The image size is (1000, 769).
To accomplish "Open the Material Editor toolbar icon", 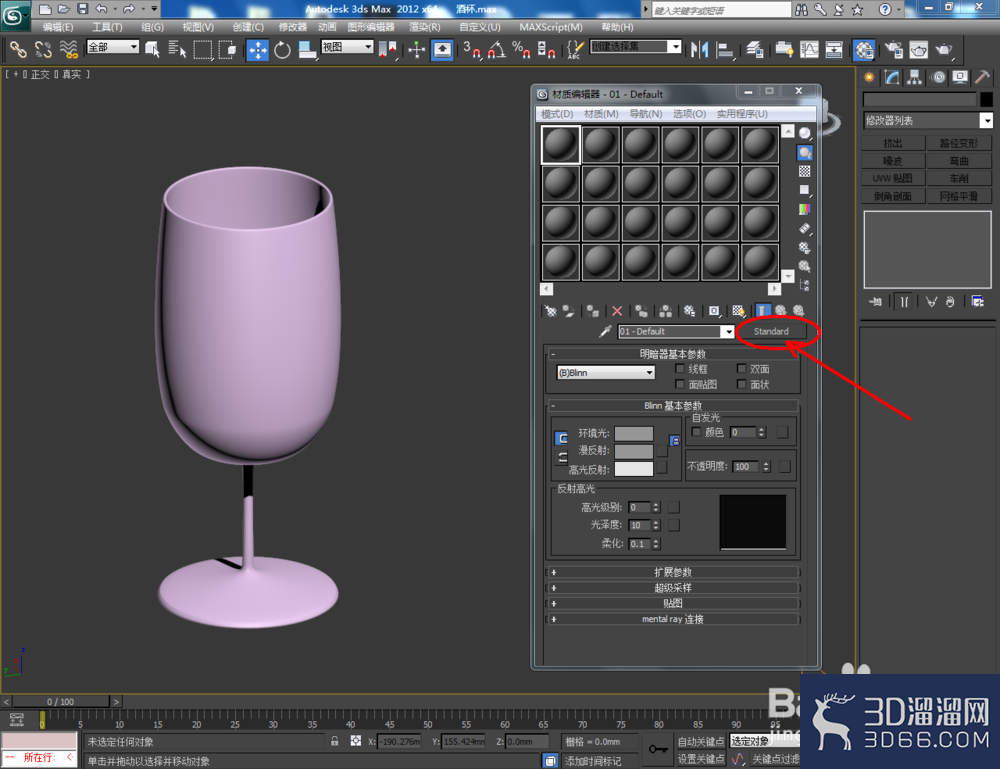I will 864,50.
